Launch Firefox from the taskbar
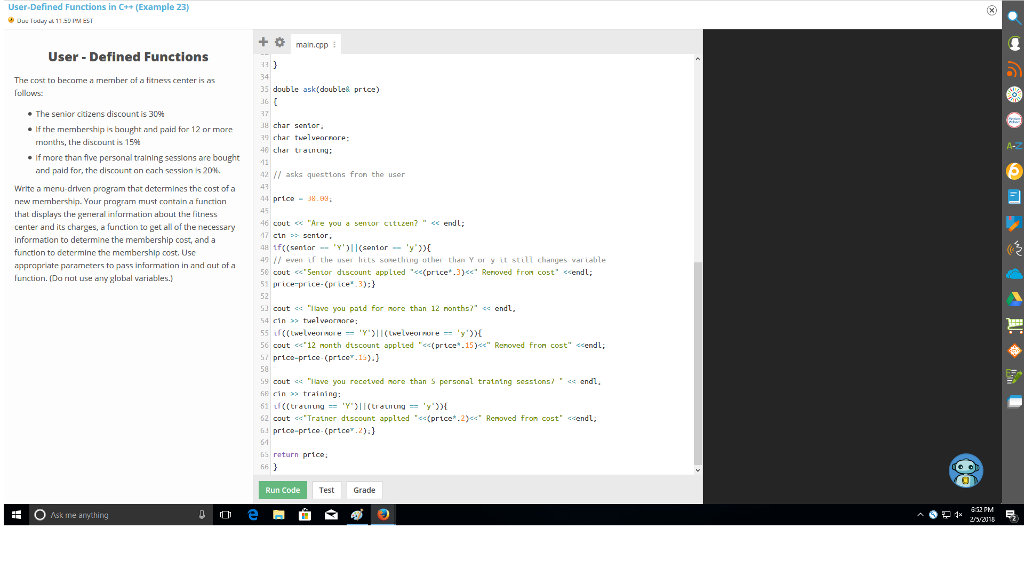Screen dimensions: 1024x576 tap(382, 514)
